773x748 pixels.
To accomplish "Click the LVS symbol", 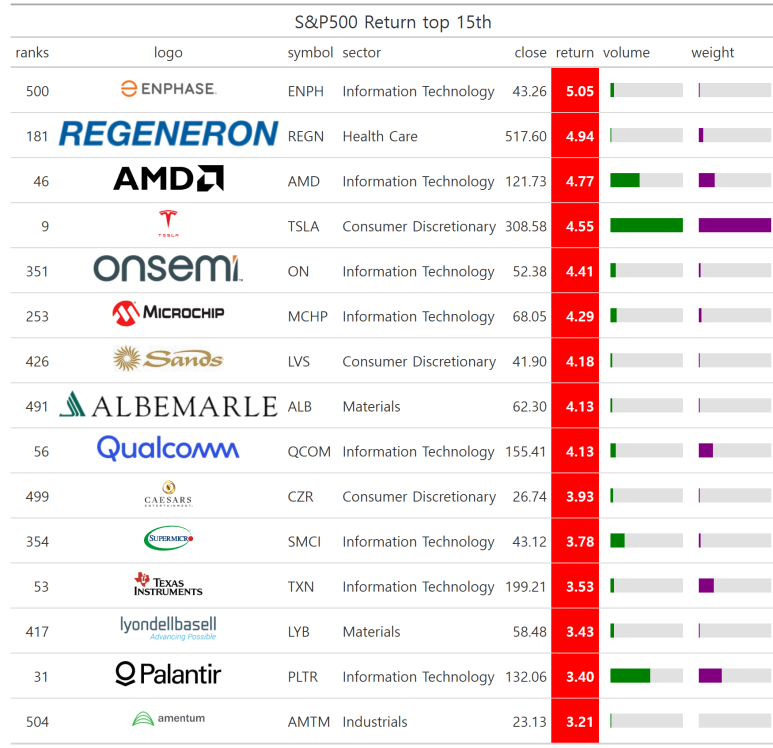I will click(299, 361).
